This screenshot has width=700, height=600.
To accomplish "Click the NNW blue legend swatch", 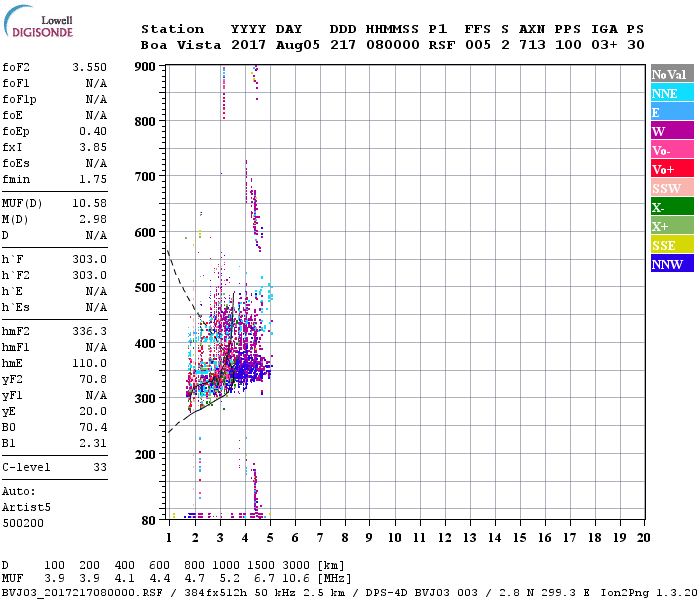I will pos(671,264).
